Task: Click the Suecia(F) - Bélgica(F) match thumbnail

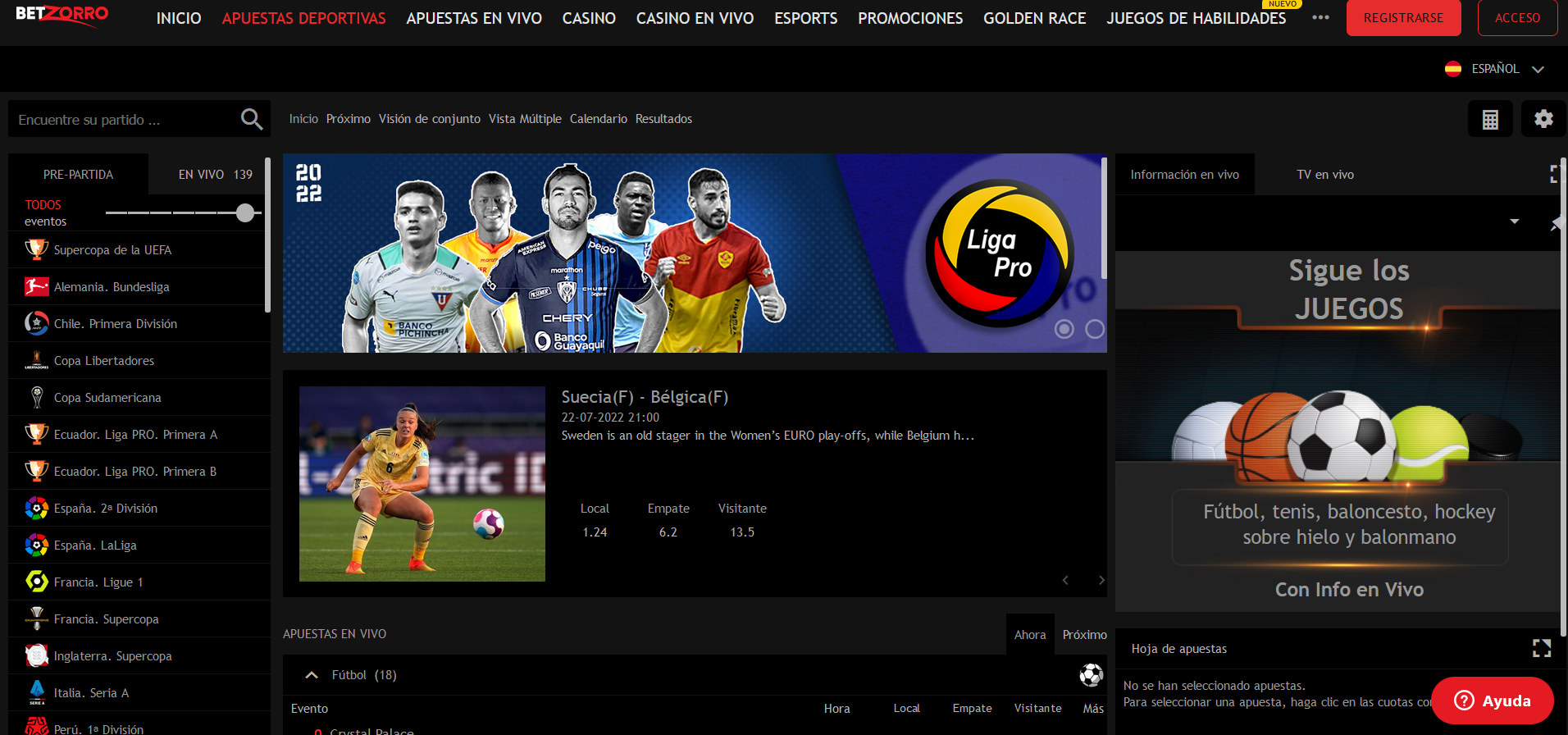Action: pos(422,484)
